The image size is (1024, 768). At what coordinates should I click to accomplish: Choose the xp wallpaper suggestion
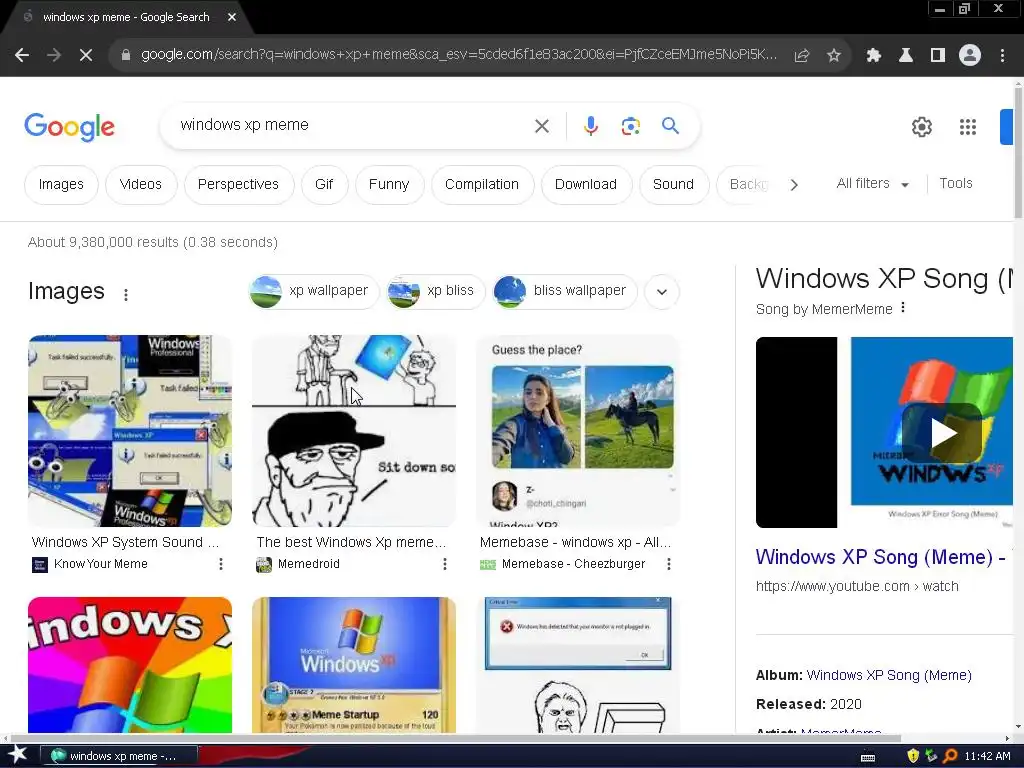[313, 291]
